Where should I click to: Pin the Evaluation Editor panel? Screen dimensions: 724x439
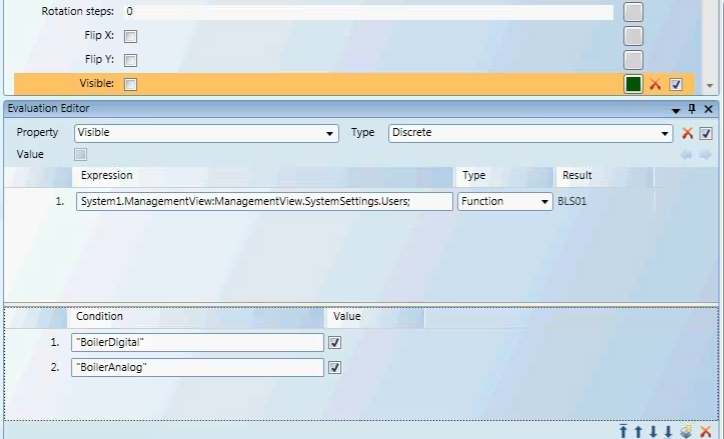tap(692, 109)
